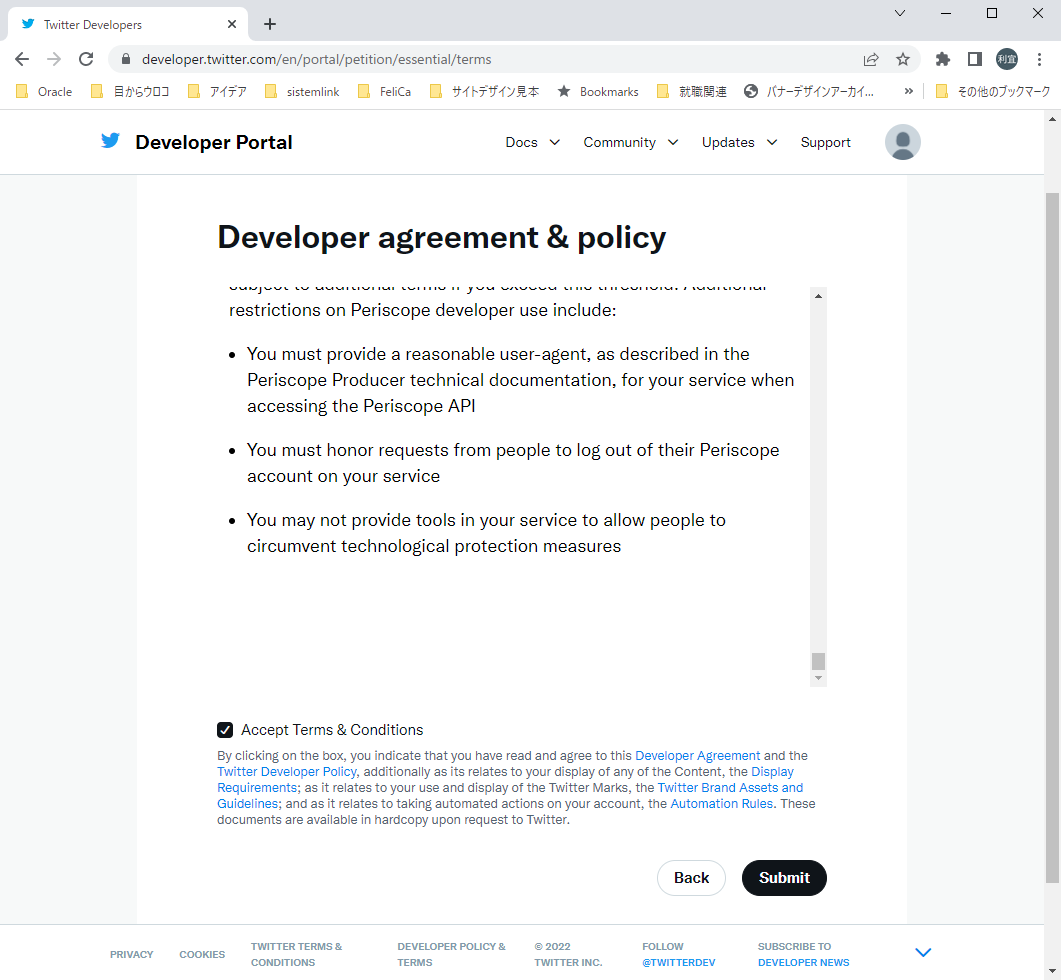Open TWITTER TERMS & CONDITIONS footer link
The height and width of the screenshot is (980, 1061).
tap(296, 954)
